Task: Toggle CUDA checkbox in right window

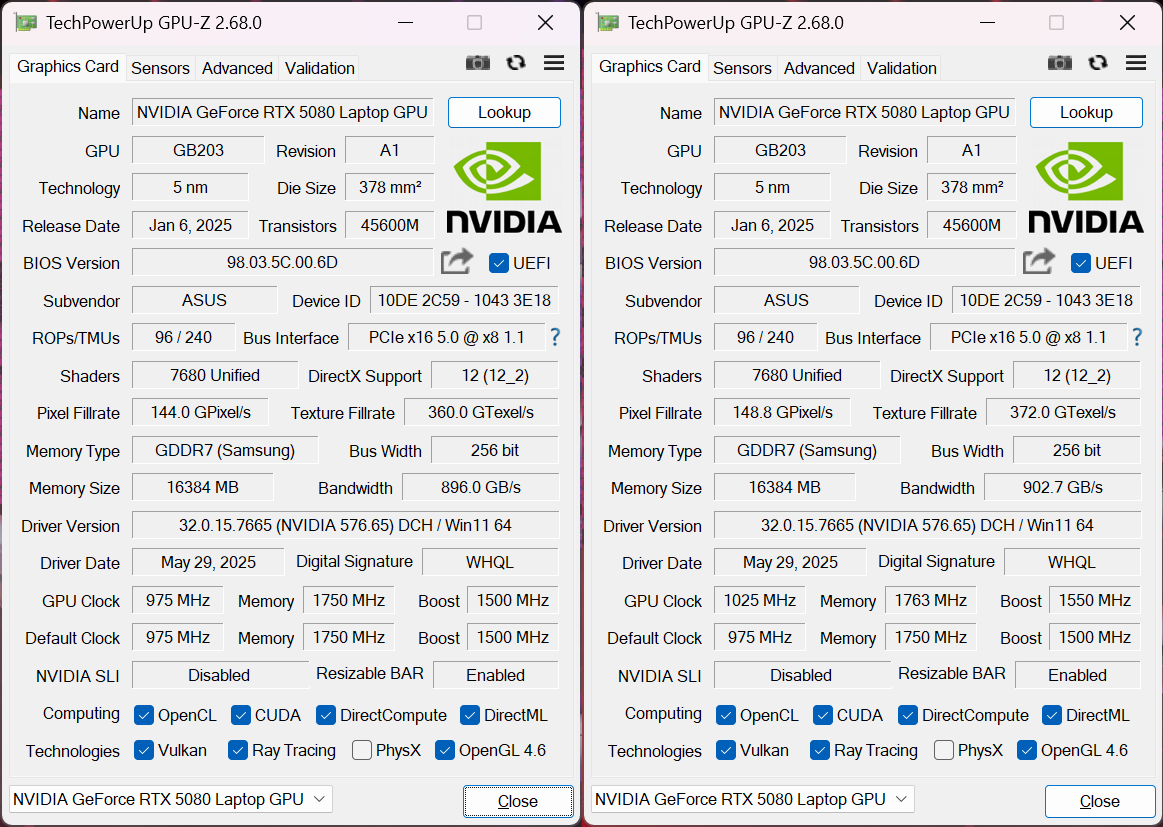Action: 823,715
